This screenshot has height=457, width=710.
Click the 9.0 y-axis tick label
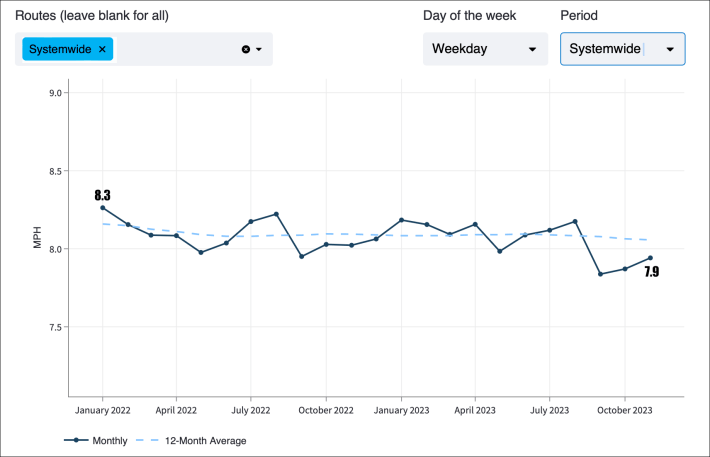(x=54, y=93)
